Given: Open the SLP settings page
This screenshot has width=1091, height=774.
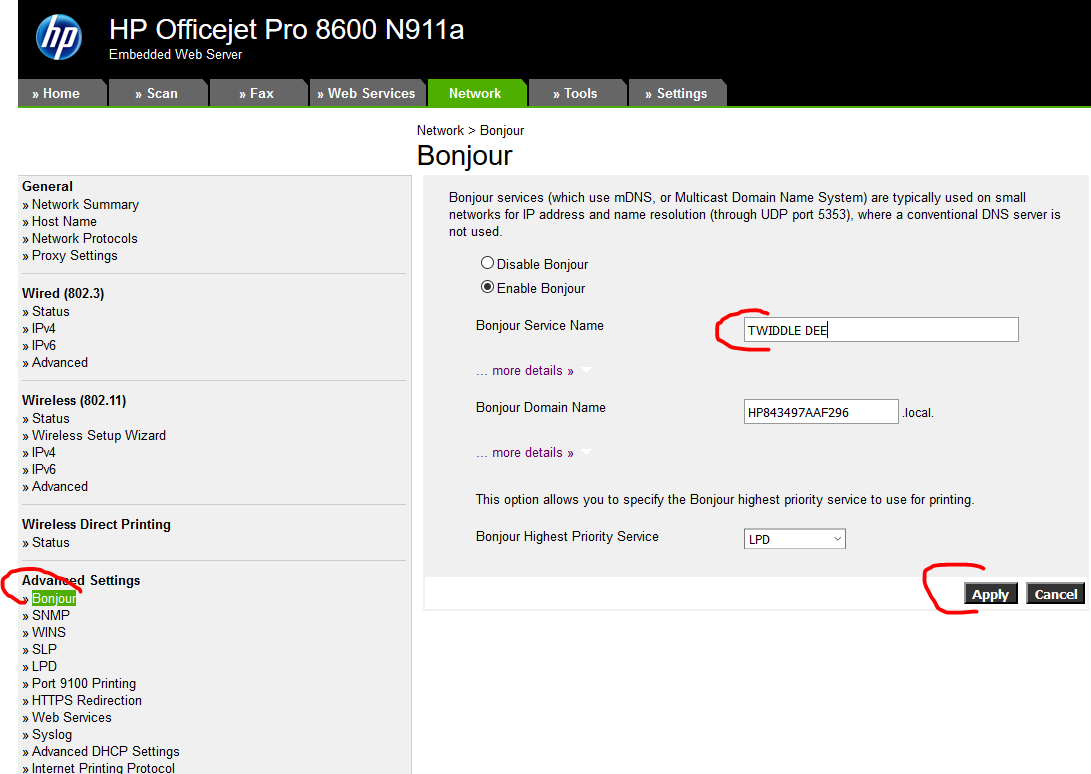Looking at the screenshot, I should (45, 649).
